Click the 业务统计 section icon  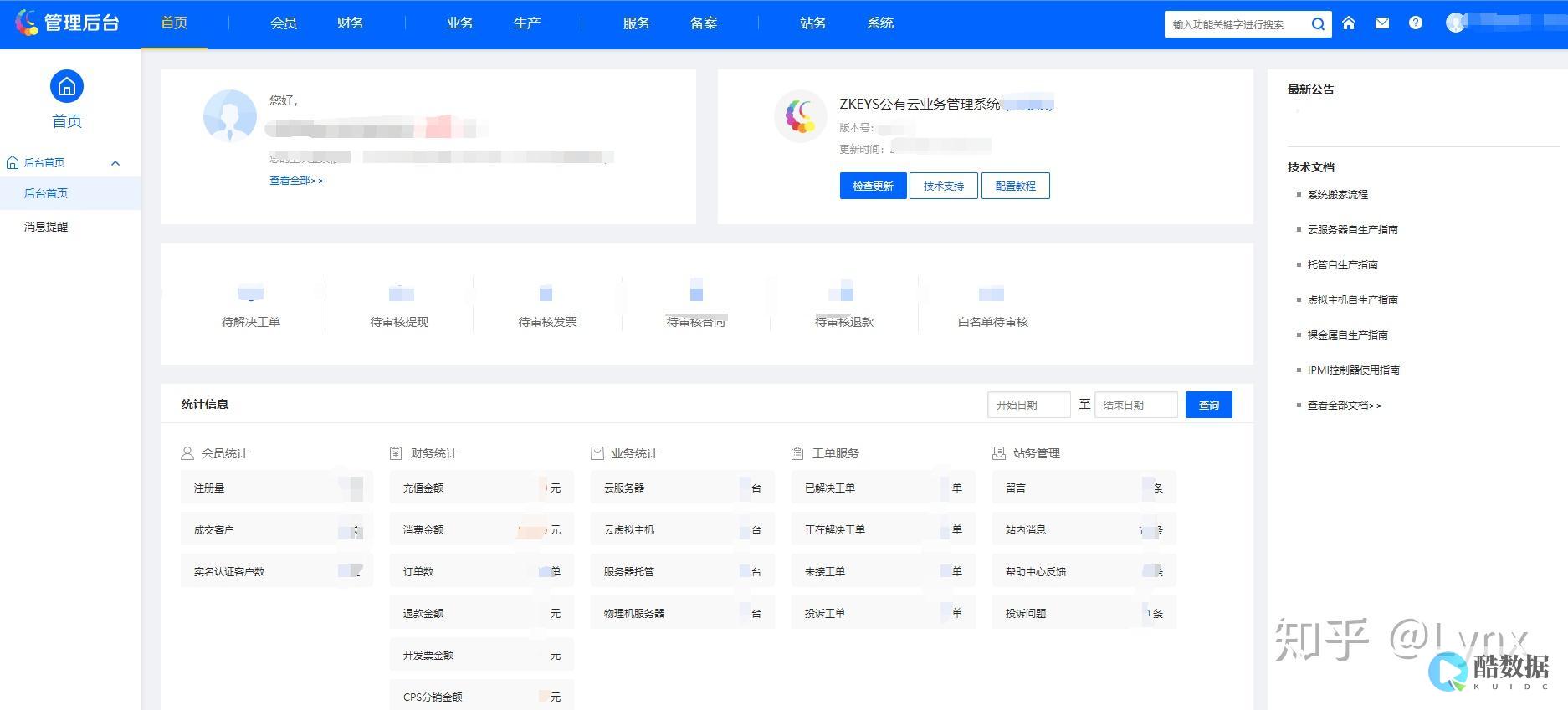click(x=597, y=453)
